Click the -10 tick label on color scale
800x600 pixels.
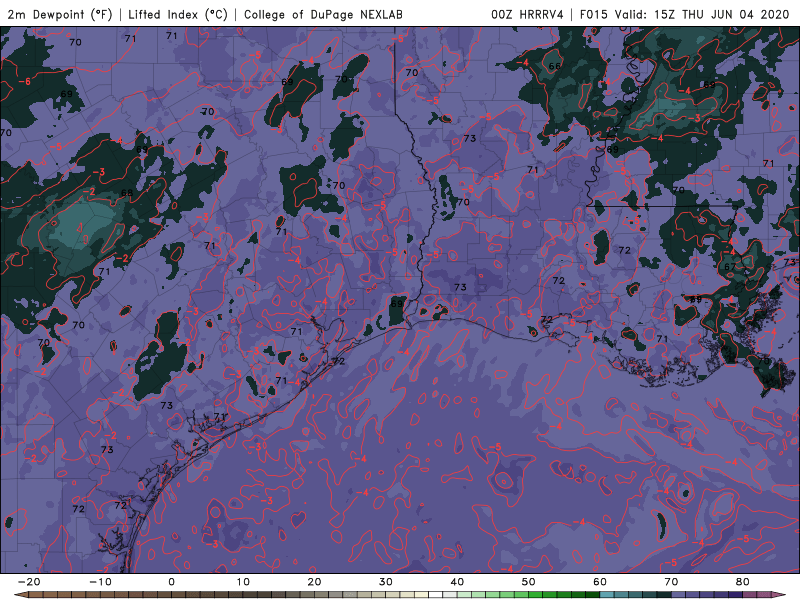point(100,582)
